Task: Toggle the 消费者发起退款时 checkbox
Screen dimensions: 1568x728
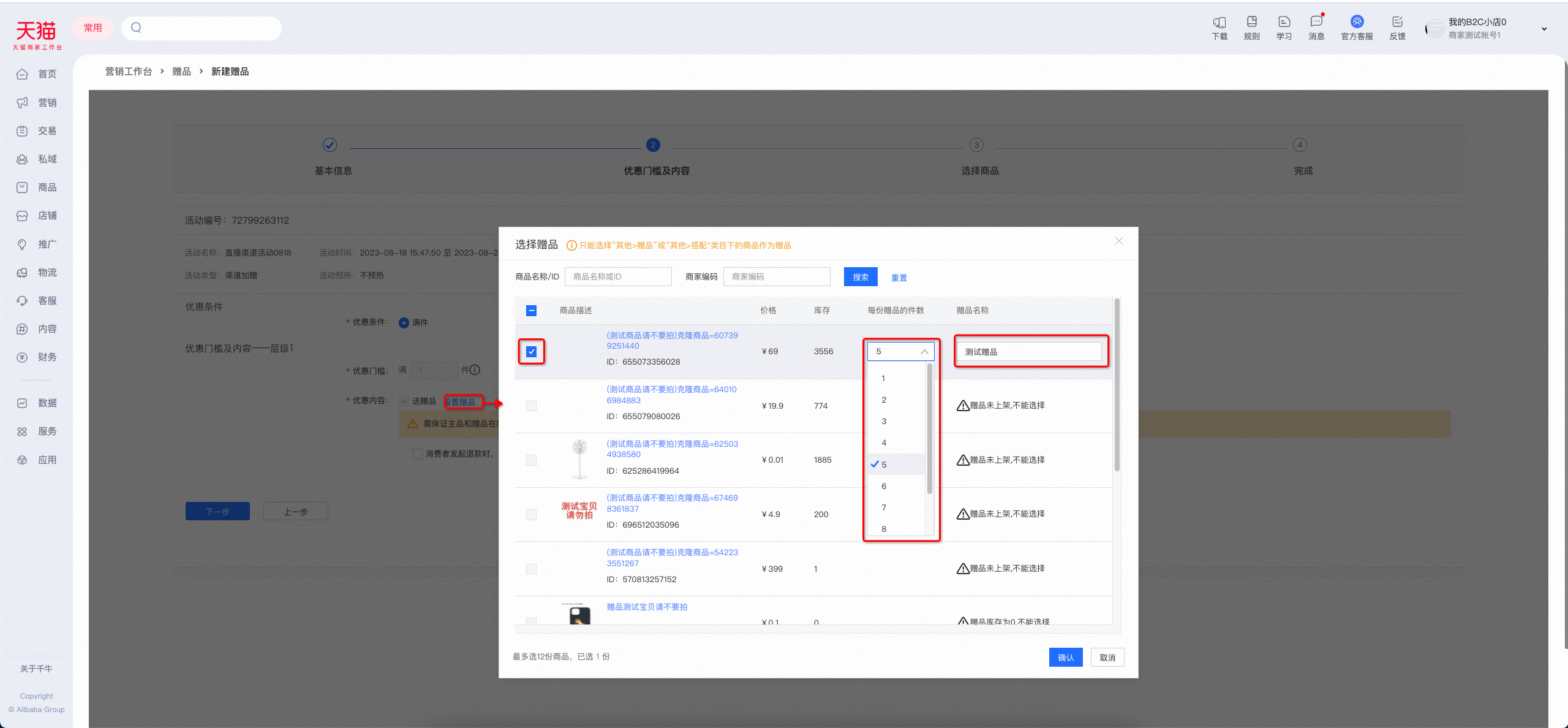Action: point(417,454)
